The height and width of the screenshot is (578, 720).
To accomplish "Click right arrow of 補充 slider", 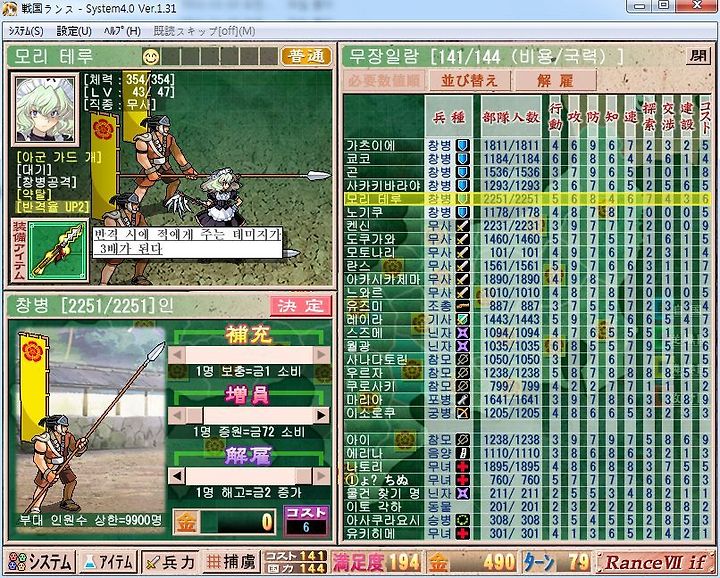I will [x=321, y=355].
